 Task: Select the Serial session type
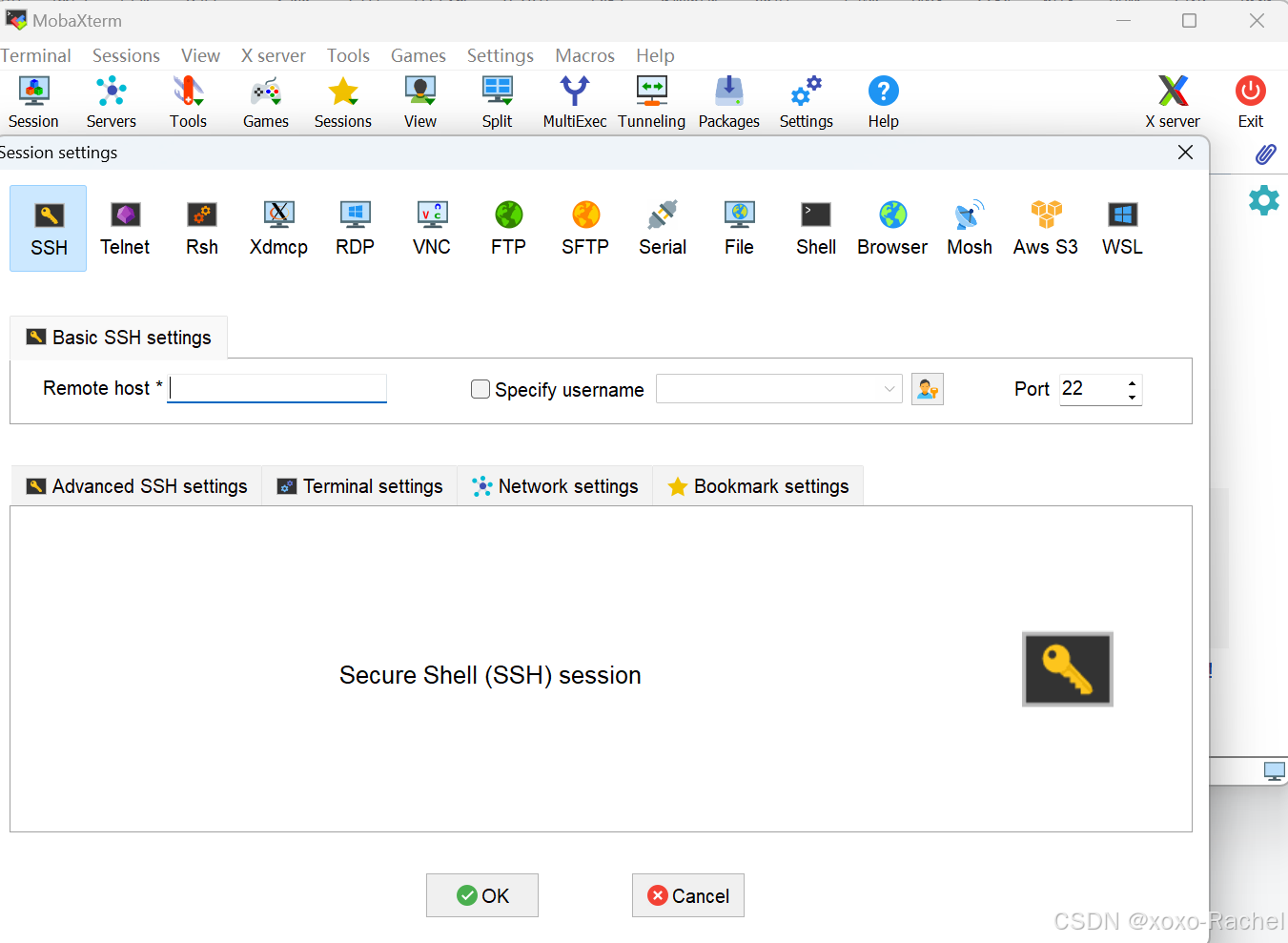[663, 229]
